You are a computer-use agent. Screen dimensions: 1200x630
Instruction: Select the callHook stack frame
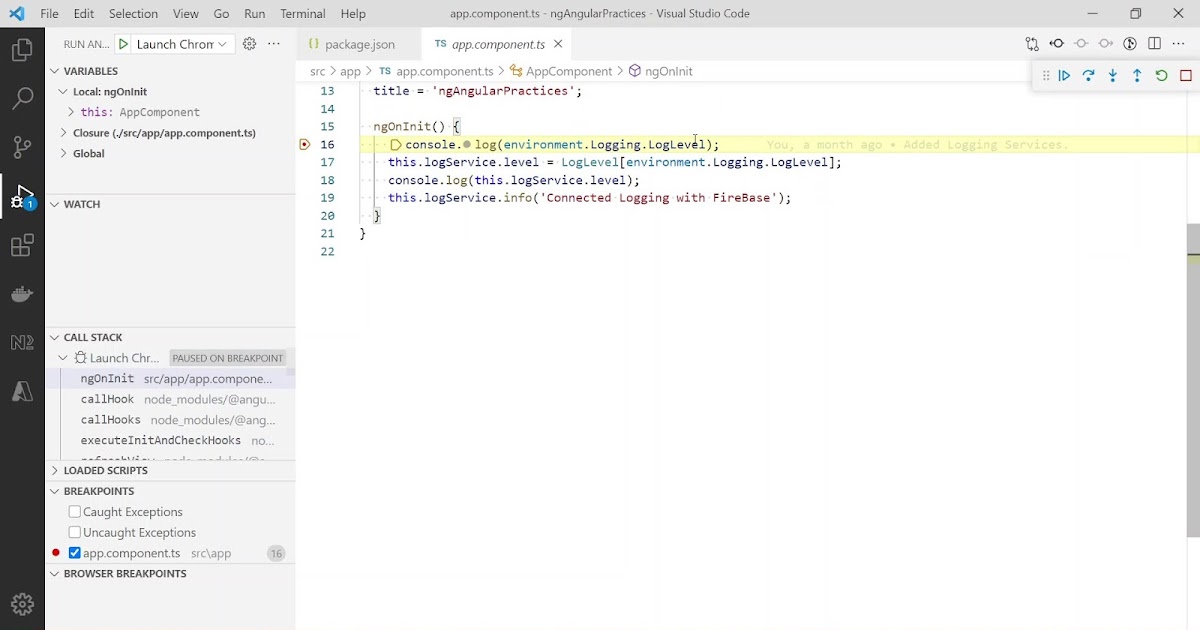pyautogui.click(x=170, y=399)
